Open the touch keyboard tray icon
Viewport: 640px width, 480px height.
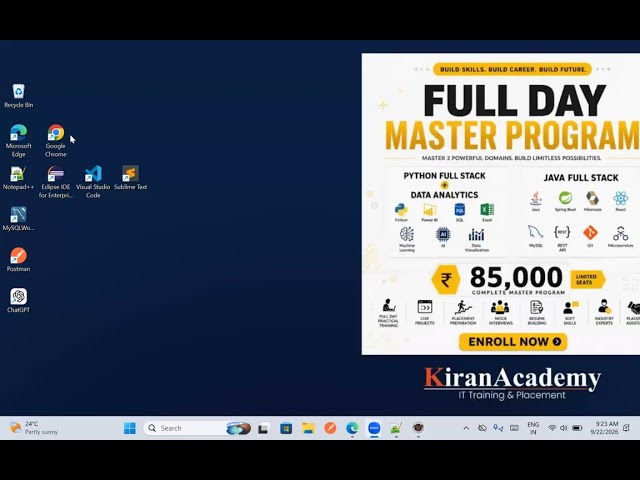point(514,428)
